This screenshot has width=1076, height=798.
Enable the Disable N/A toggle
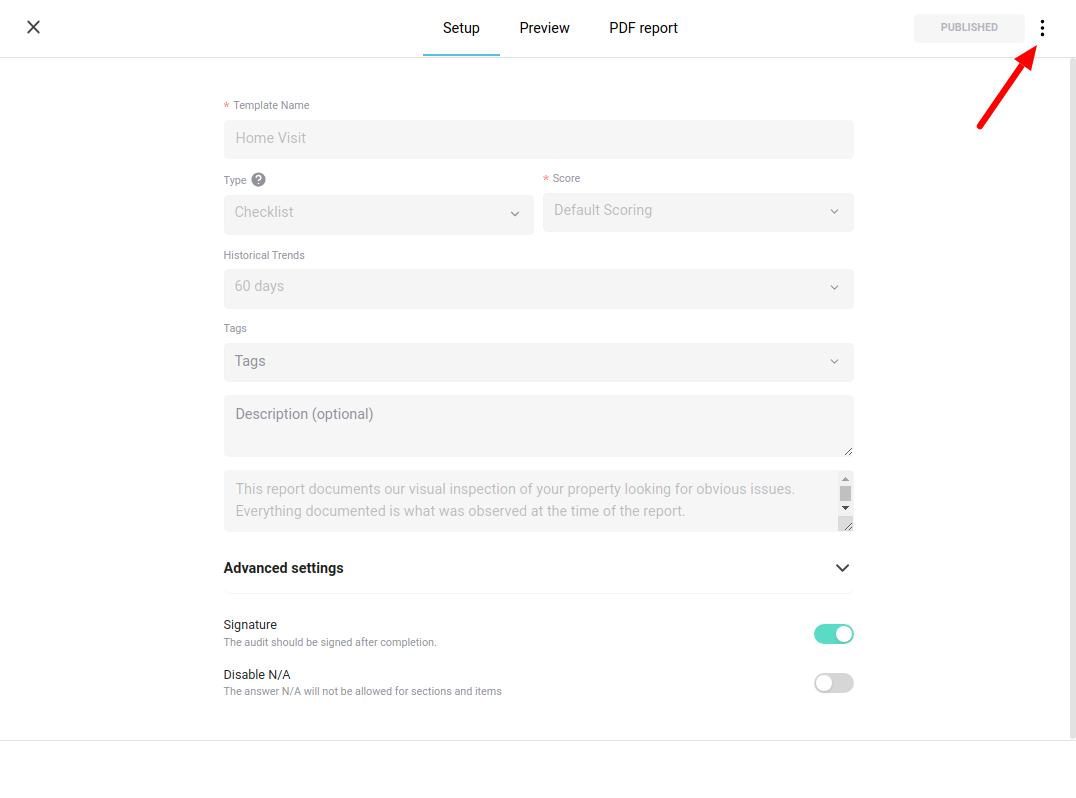pyautogui.click(x=833, y=683)
